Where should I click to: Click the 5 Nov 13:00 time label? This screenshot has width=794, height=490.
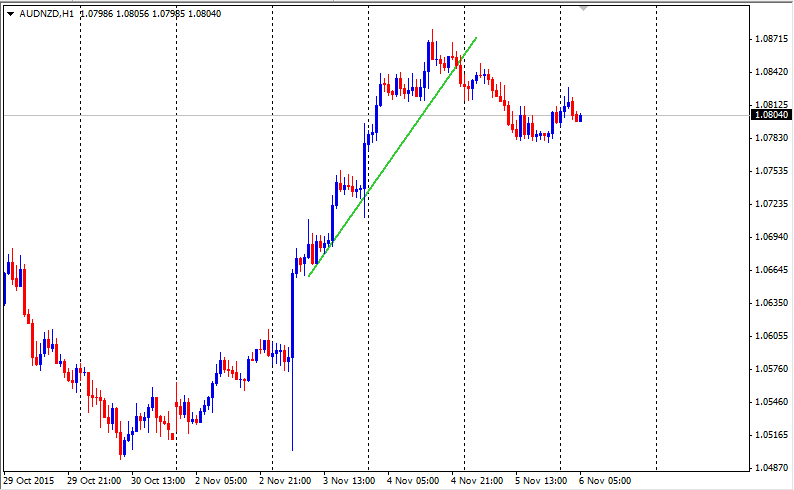(x=541, y=480)
